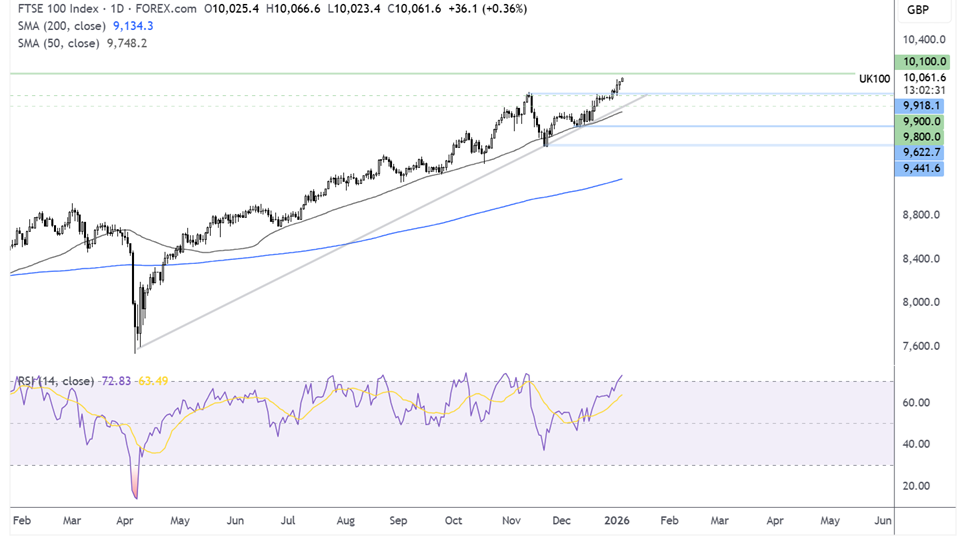Click the yellow RSI average value 63.49

coord(153,381)
